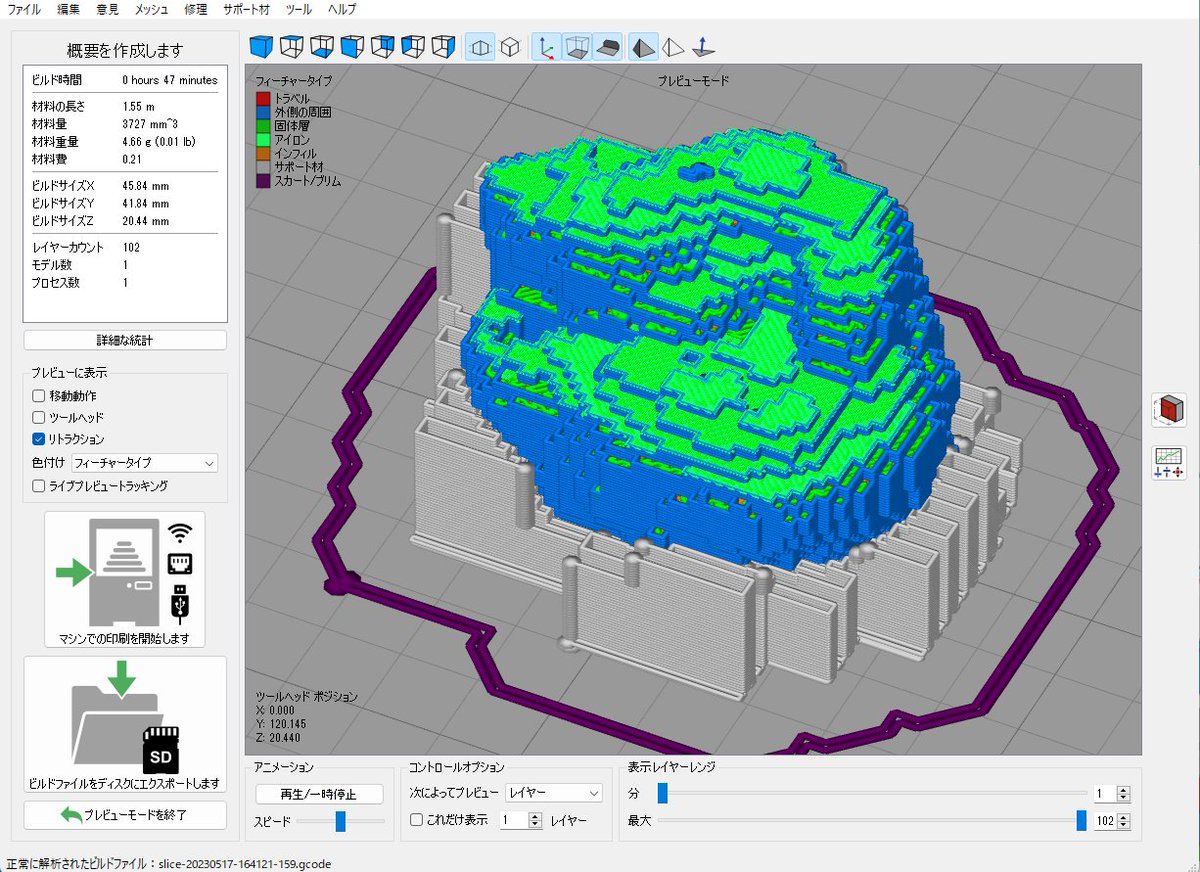Screen dimensions: 1200x872
Task: Enable 移動動作 checkbox
Action: pos(39,396)
